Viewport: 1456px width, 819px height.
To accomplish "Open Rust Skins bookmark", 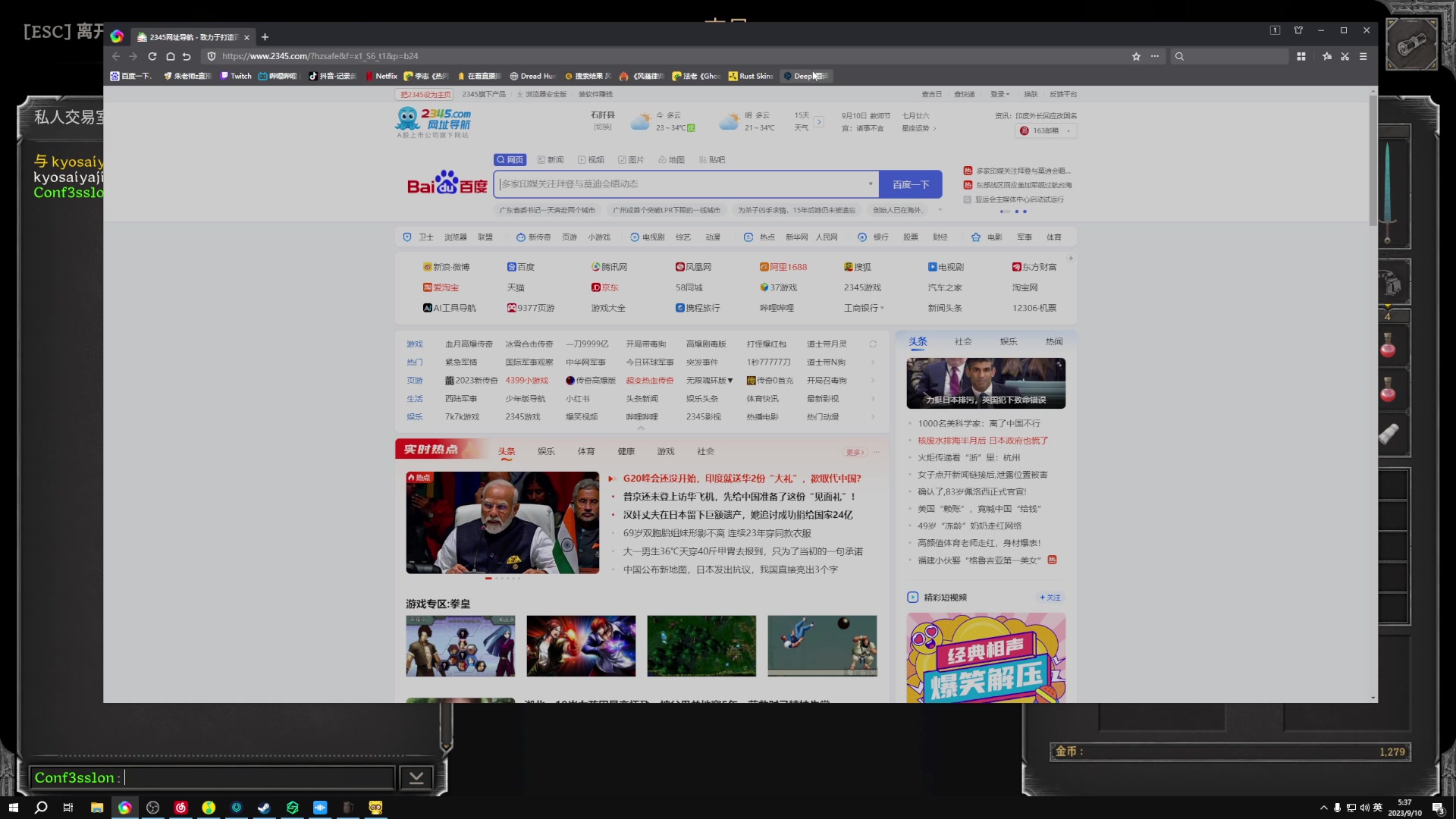I will click(x=751, y=76).
